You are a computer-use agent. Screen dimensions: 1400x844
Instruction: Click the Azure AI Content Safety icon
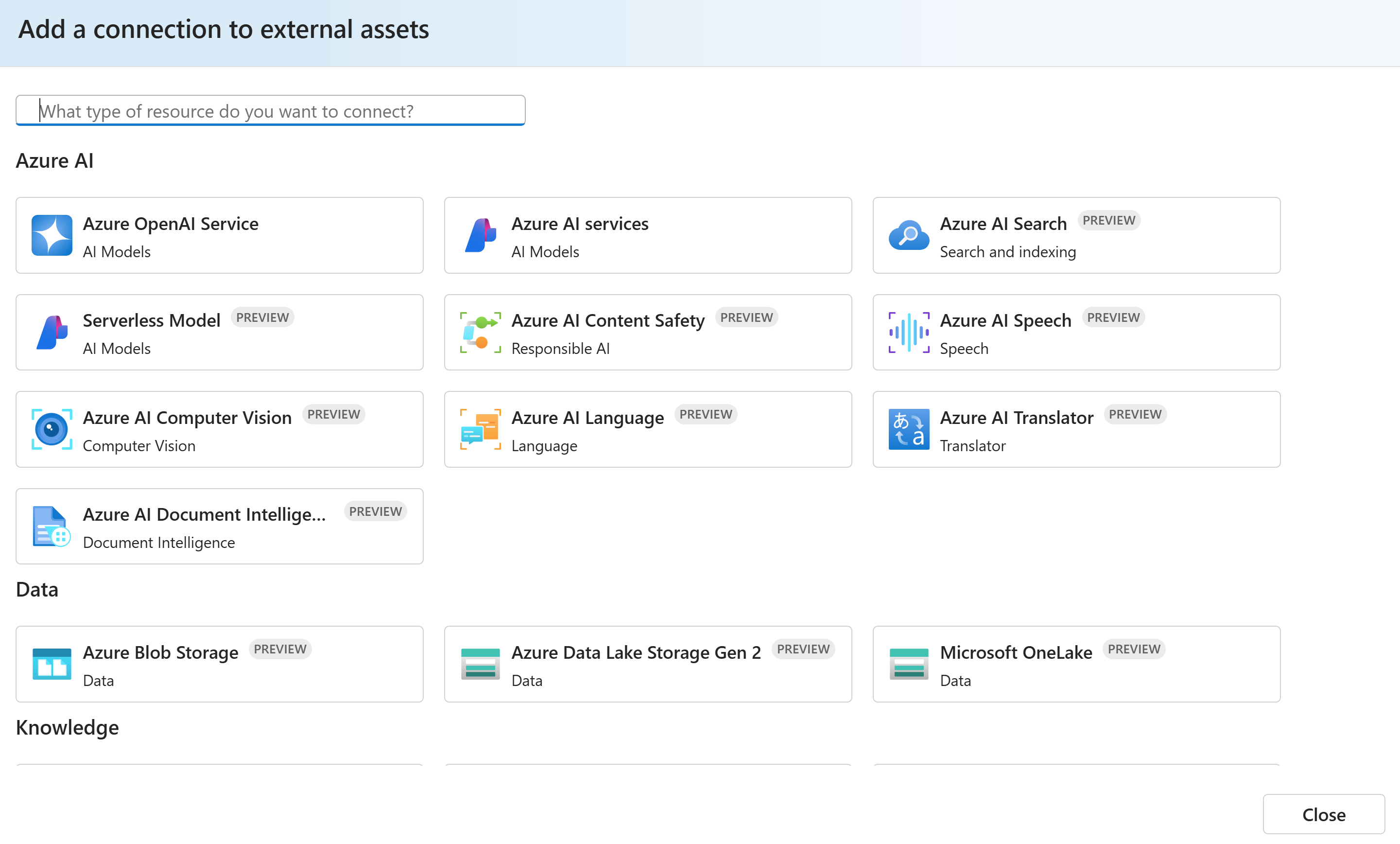pyautogui.click(x=480, y=333)
